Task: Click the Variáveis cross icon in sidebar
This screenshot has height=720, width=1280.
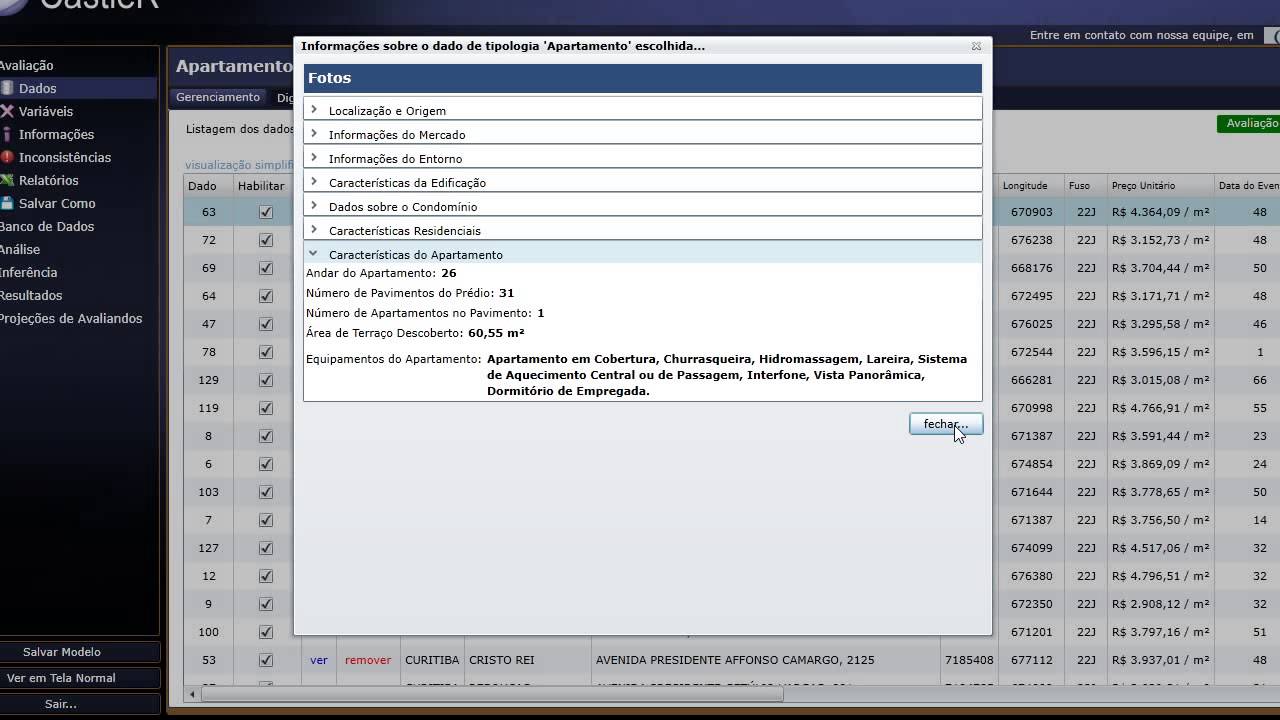Action: (7, 111)
